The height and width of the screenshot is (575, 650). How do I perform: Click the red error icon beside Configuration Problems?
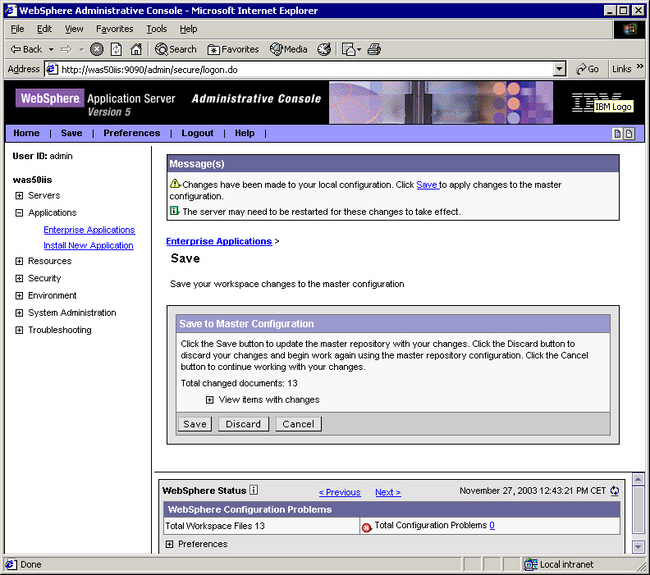366,527
